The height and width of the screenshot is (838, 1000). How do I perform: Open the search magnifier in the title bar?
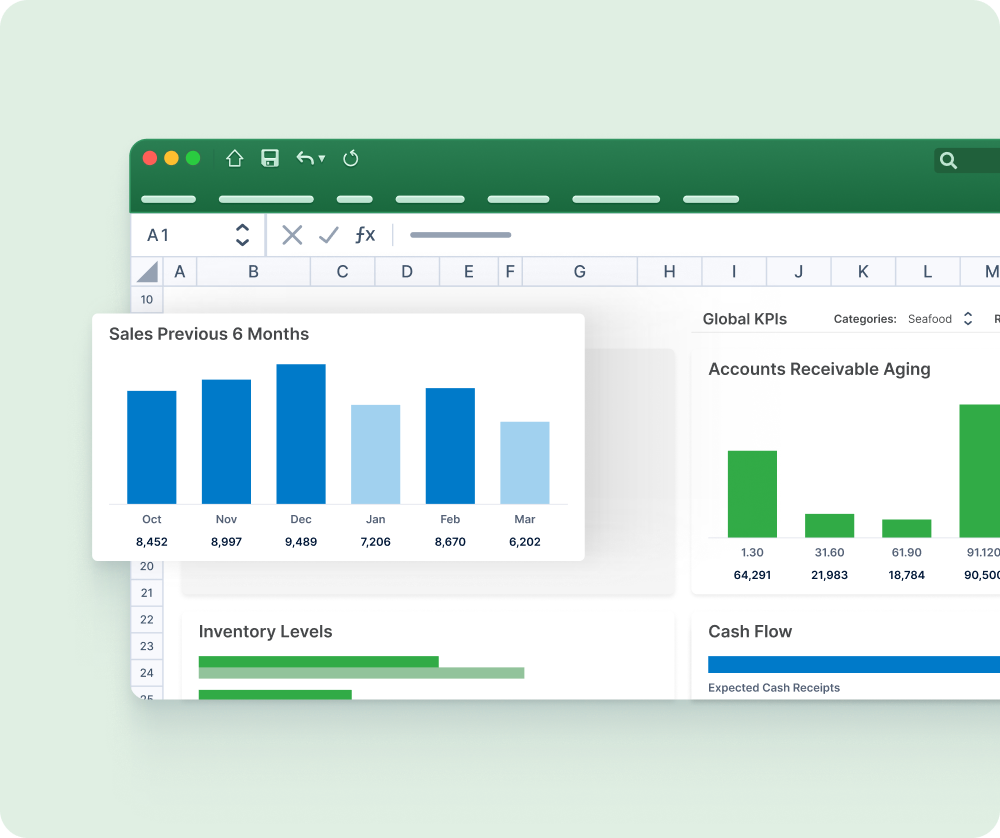point(947,160)
